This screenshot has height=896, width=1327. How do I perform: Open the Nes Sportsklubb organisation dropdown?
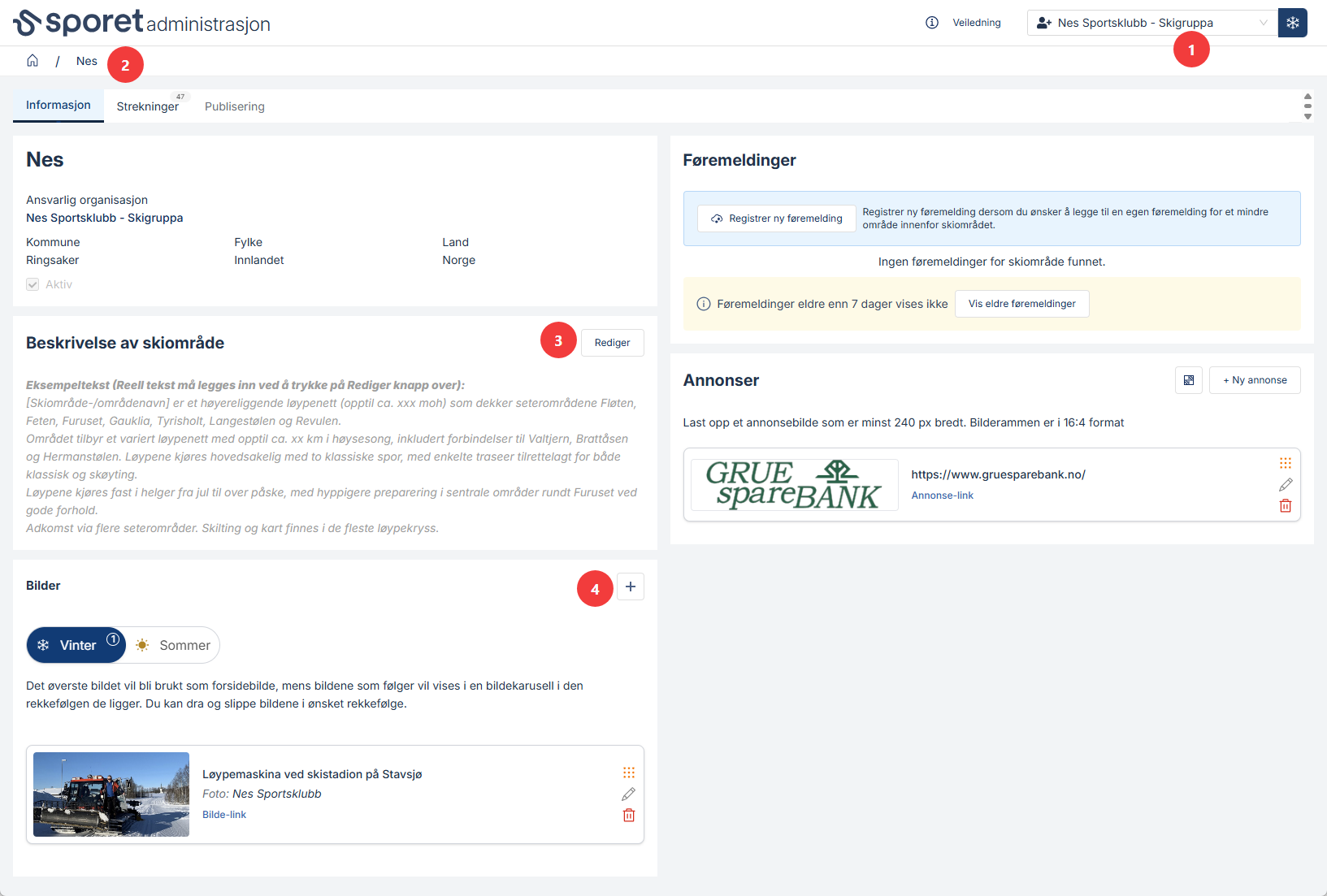[x=1152, y=23]
